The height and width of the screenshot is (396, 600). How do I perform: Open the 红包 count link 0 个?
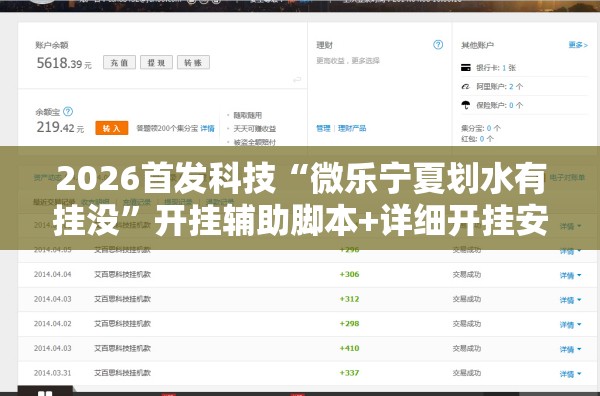[487, 139]
